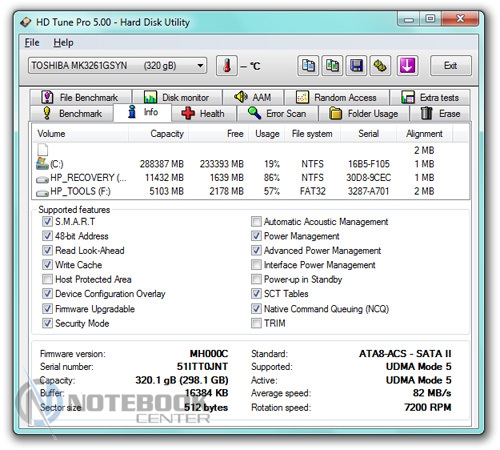The height and width of the screenshot is (450, 500).
Task: Click the Exit button
Action: tap(451, 65)
